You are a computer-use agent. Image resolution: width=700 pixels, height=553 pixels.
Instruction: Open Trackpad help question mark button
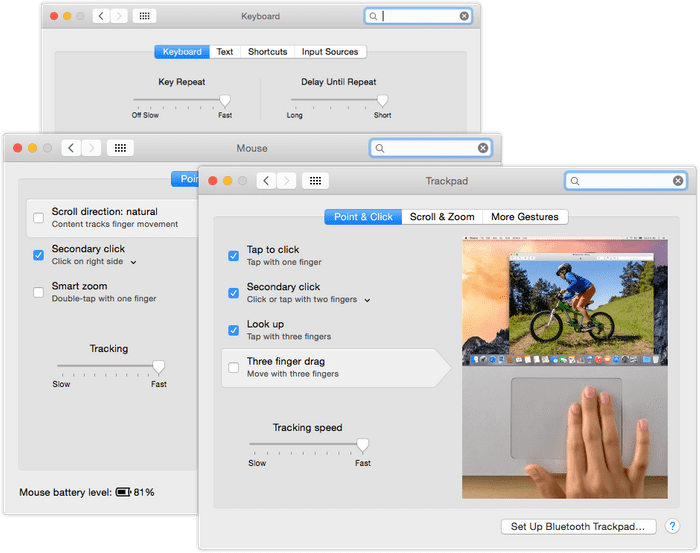676,526
